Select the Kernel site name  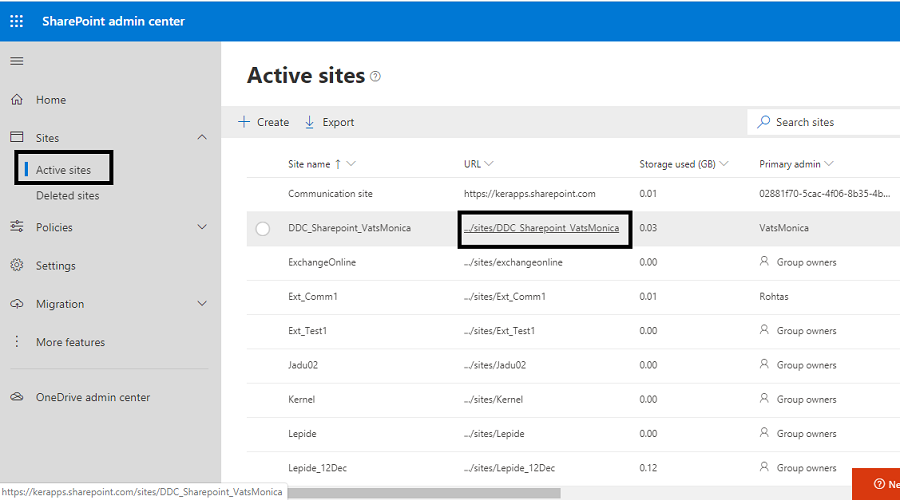coord(301,400)
